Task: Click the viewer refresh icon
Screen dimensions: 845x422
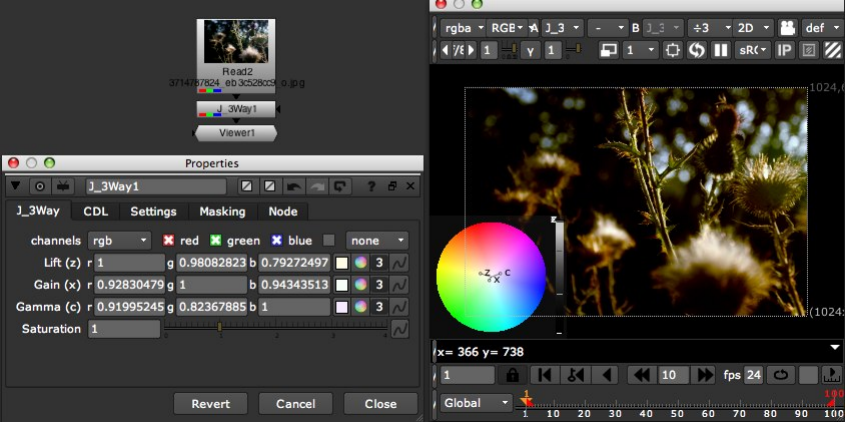Action: pyautogui.click(x=697, y=51)
